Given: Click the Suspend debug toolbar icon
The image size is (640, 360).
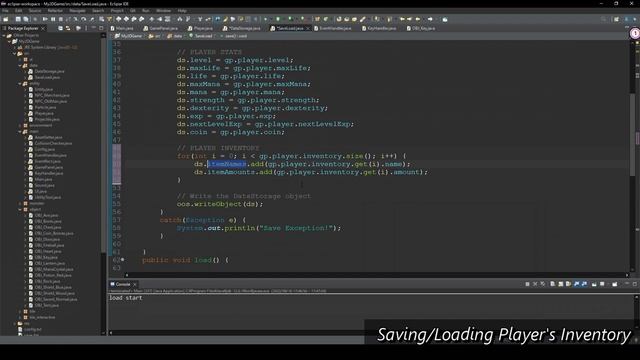Looking at the screenshot, I should coord(53,19).
